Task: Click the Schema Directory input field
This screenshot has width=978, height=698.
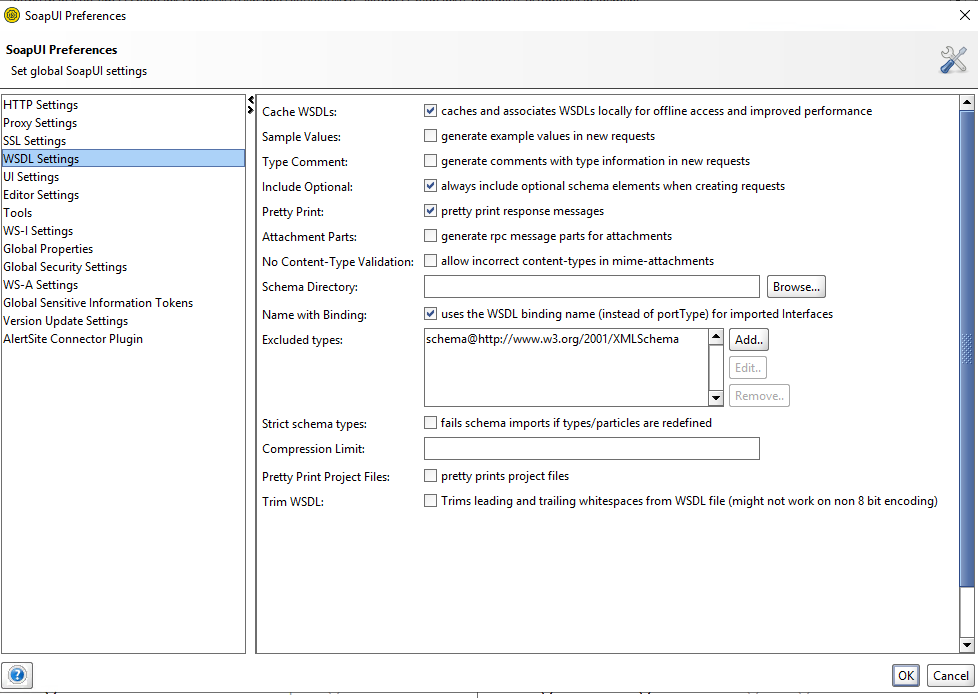Action: [591, 287]
